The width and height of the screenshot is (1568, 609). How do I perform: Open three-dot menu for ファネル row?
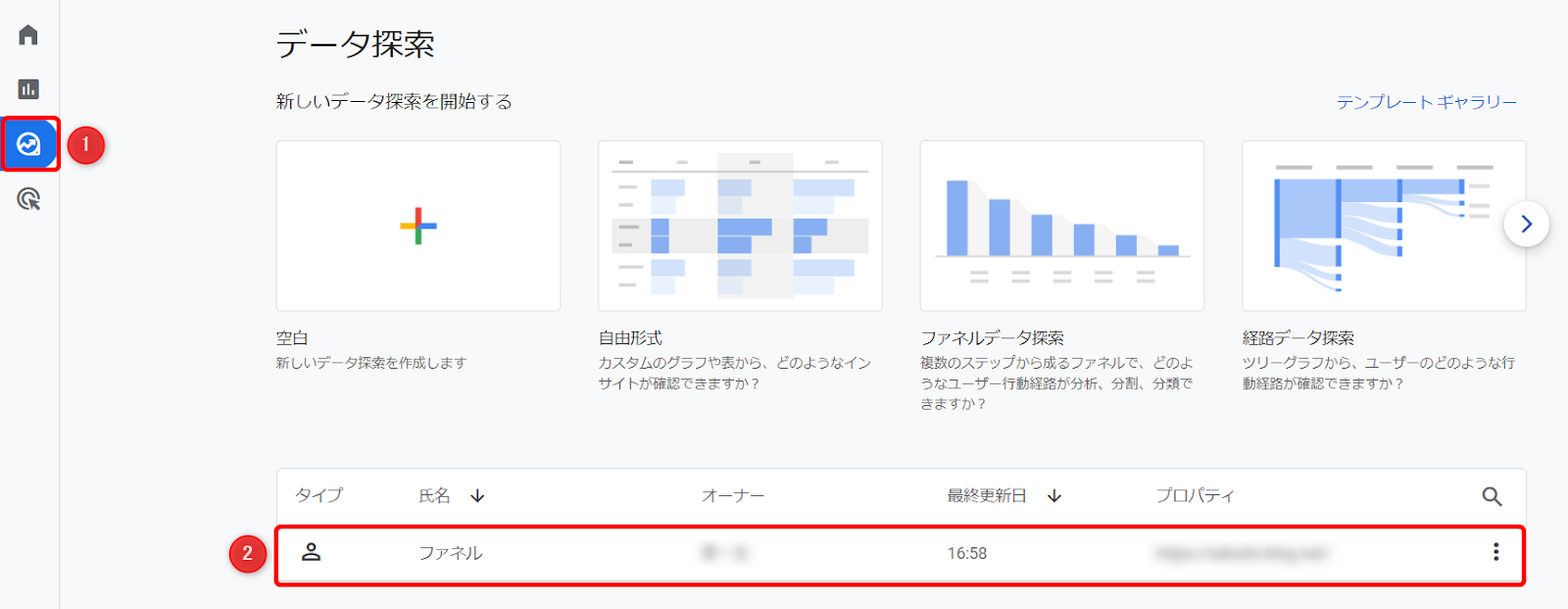1495,552
